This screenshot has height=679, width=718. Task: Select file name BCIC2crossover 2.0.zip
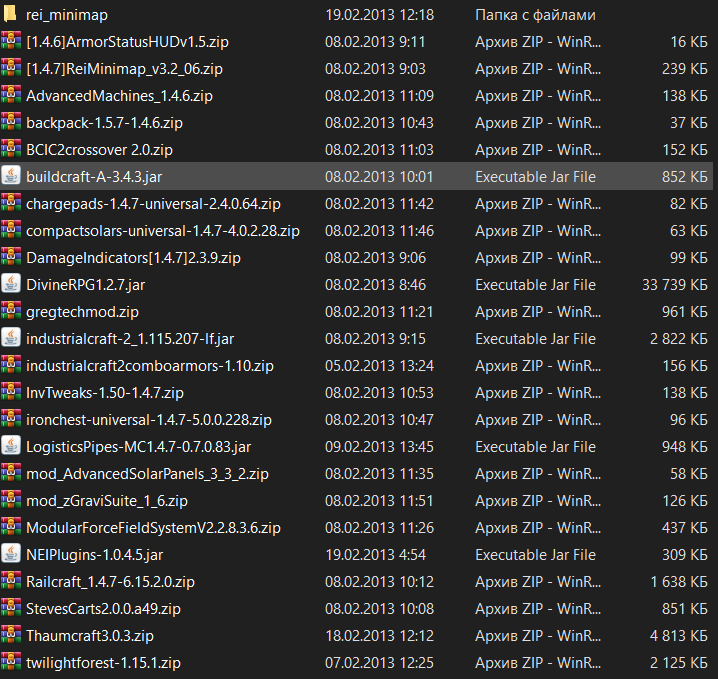(99, 150)
